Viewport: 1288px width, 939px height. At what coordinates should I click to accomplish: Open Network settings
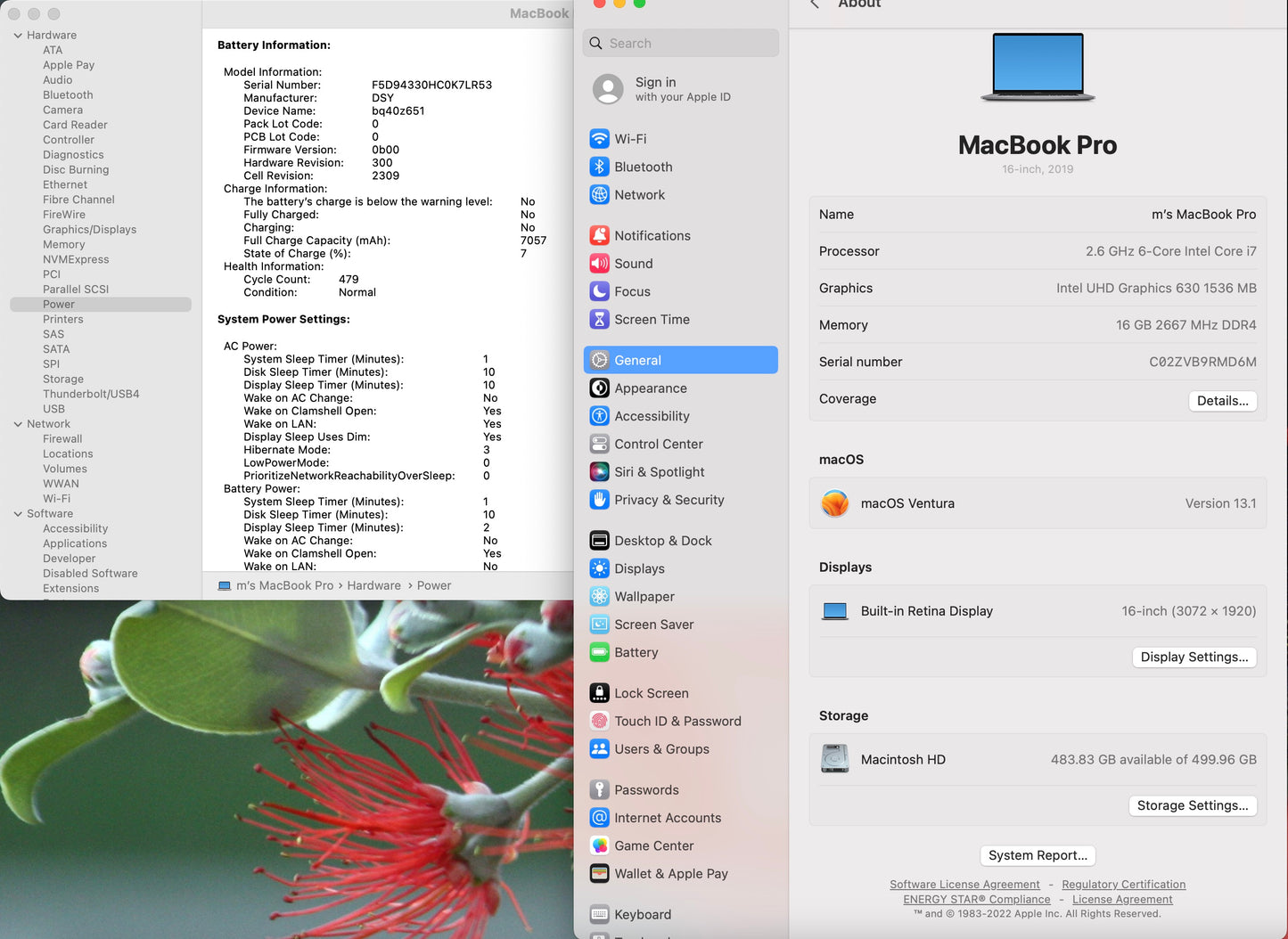(x=639, y=195)
